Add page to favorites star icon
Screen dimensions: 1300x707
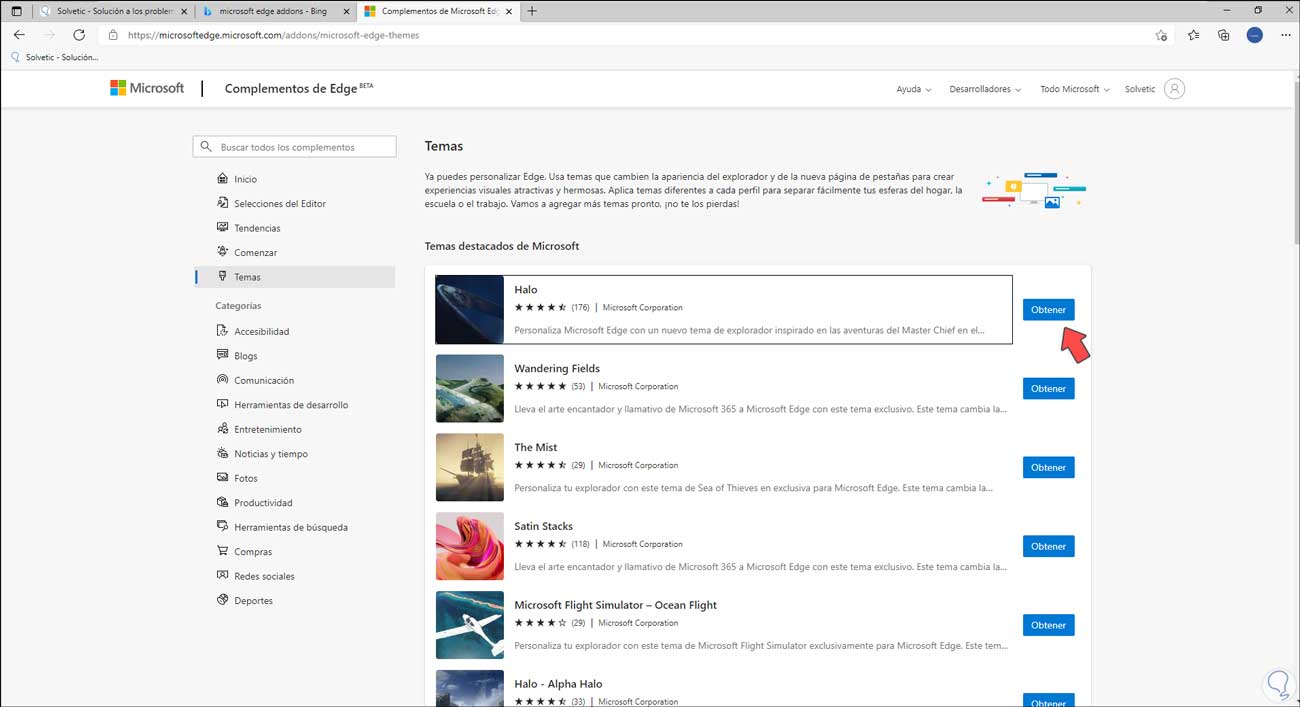[x=1161, y=35]
